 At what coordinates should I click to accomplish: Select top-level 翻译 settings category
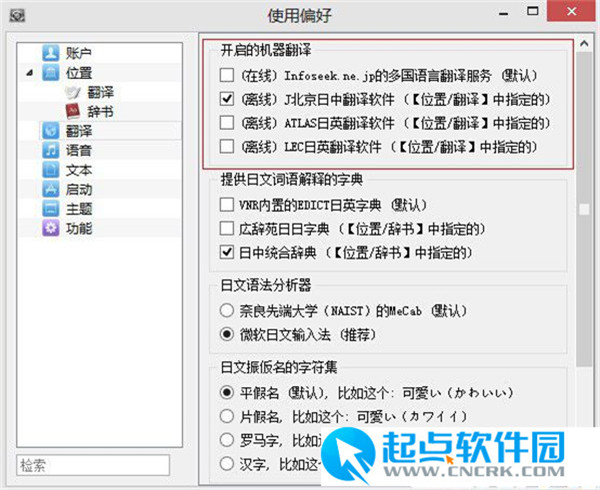pos(78,131)
